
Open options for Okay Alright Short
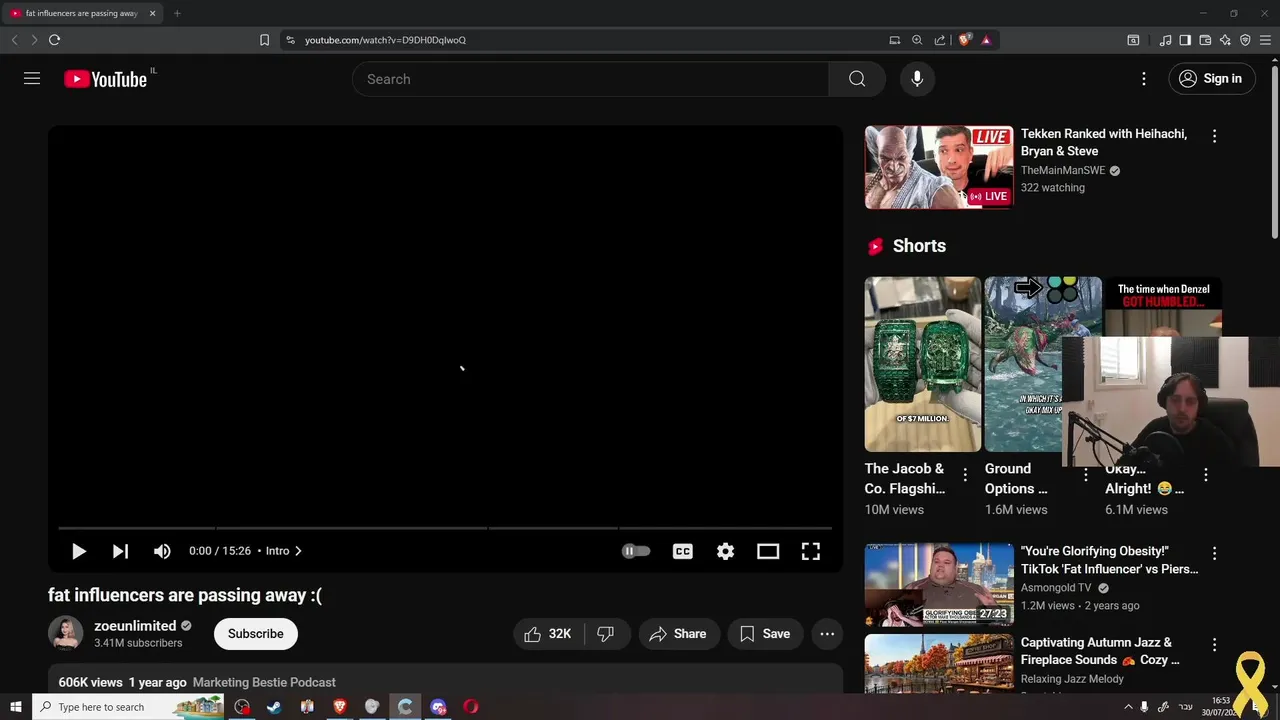1205,475
